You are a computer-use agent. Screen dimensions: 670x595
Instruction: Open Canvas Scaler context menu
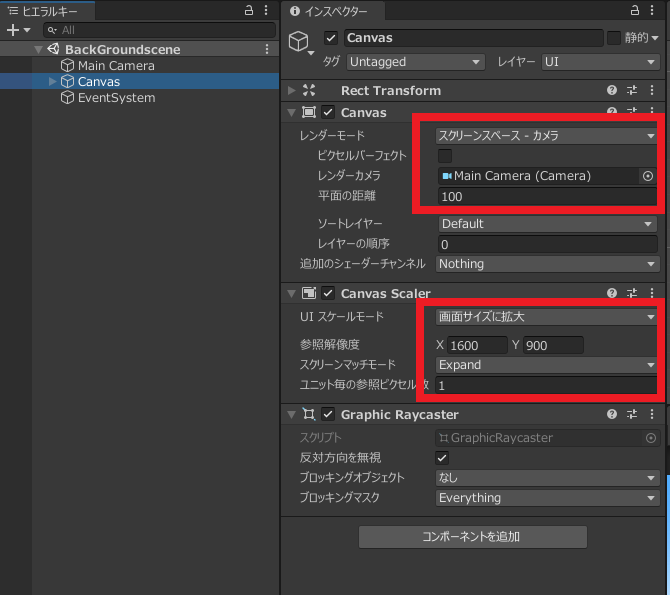point(652,293)
